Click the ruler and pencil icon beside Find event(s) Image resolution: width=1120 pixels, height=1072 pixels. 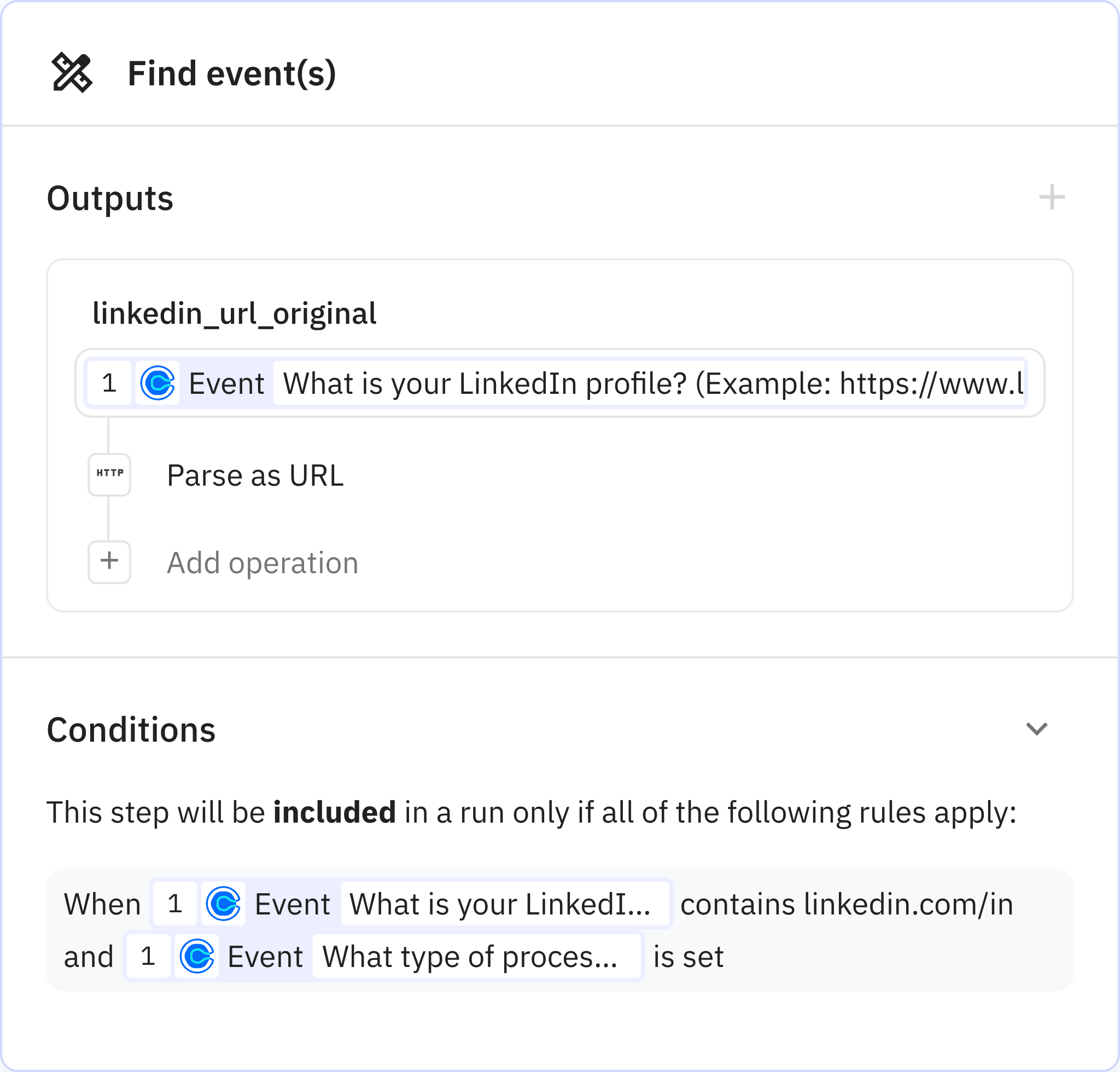pyautogui.click(x=72, y=73)
